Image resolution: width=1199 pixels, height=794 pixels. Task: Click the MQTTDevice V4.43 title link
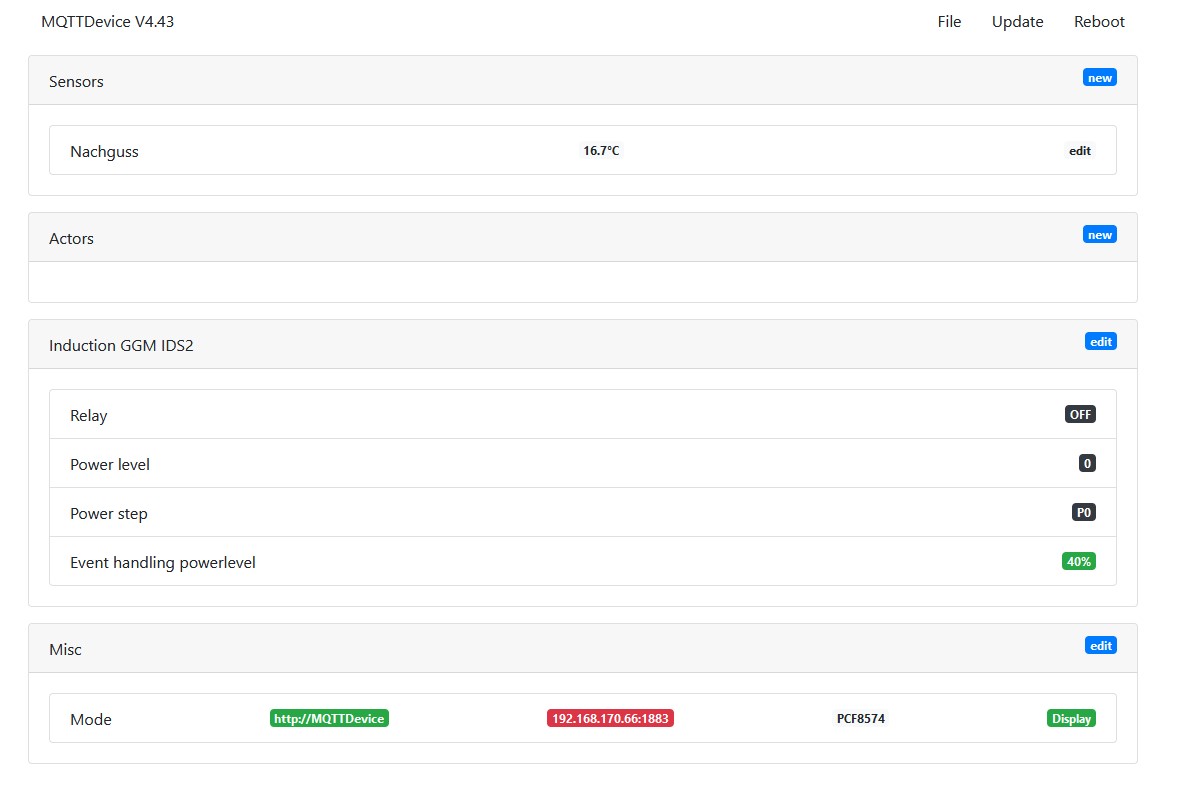(x=108, y=22)
